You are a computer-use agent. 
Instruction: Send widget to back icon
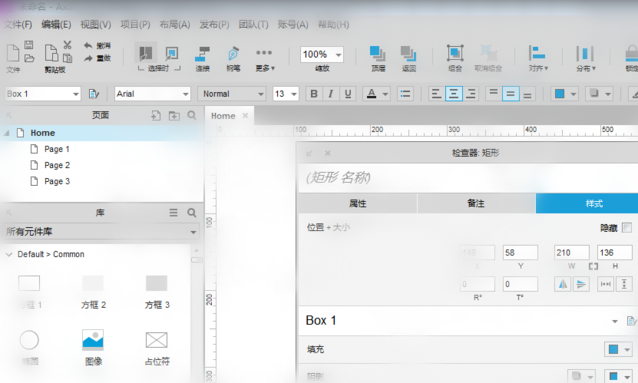[409, 53]
